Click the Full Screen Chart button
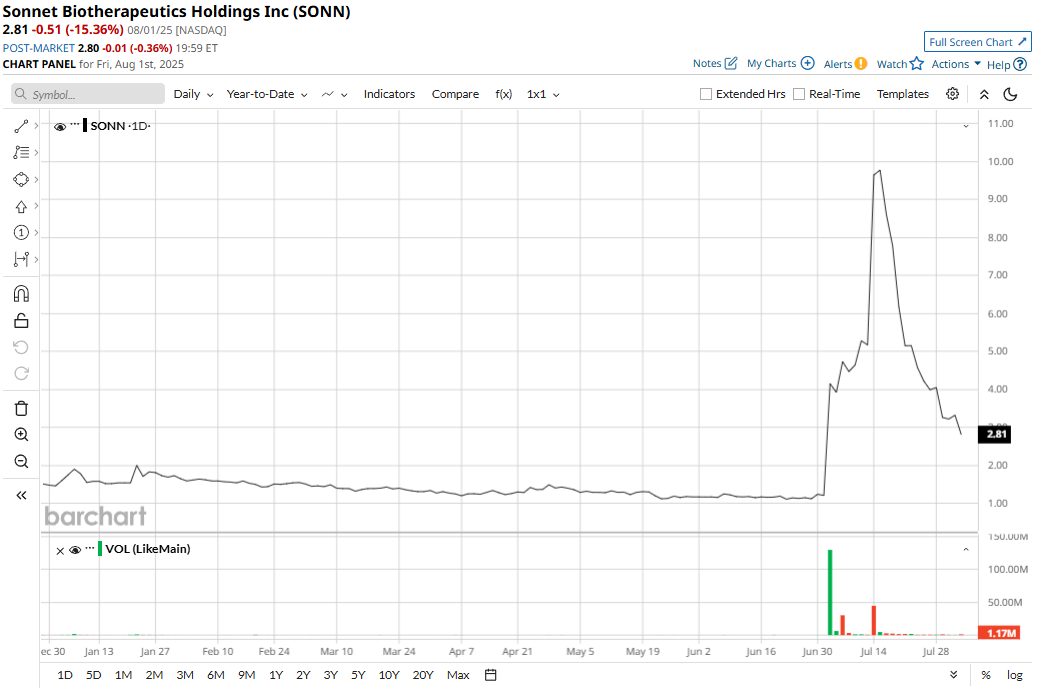Screen dimensions: 1043x694 click(x=977, y=41)
